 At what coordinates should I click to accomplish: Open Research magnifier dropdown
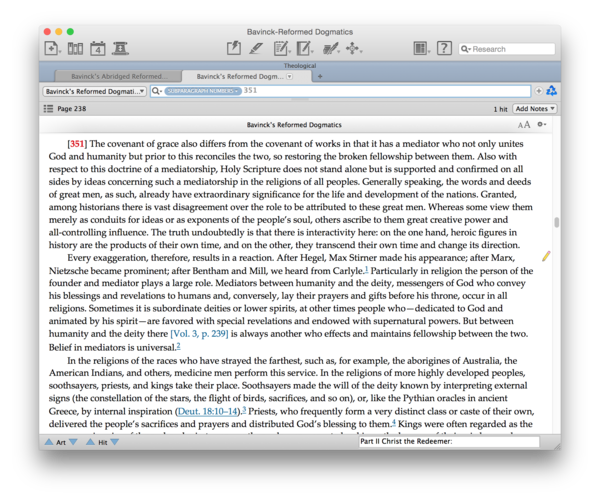pos(466,49)
